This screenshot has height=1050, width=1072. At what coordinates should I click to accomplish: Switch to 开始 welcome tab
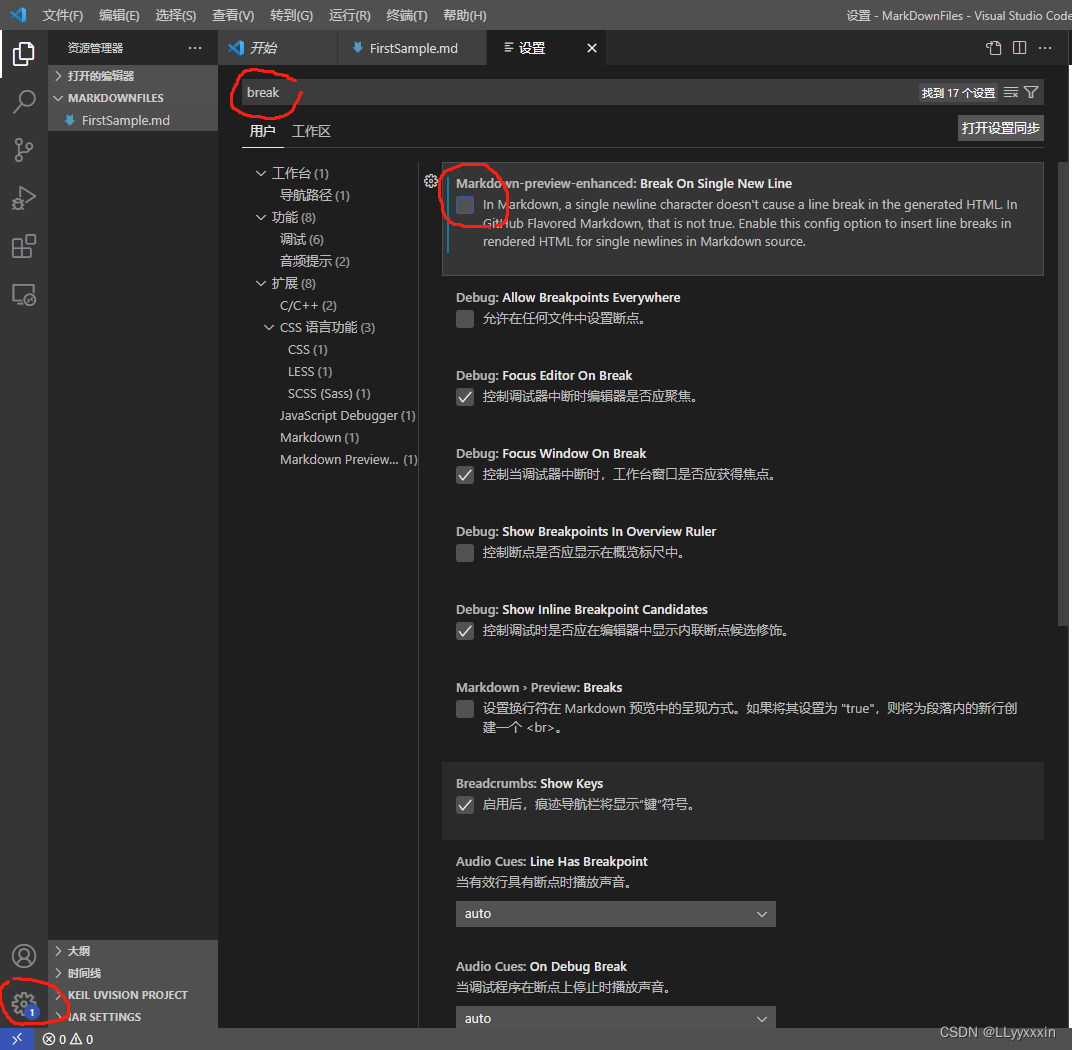(278, 48)
